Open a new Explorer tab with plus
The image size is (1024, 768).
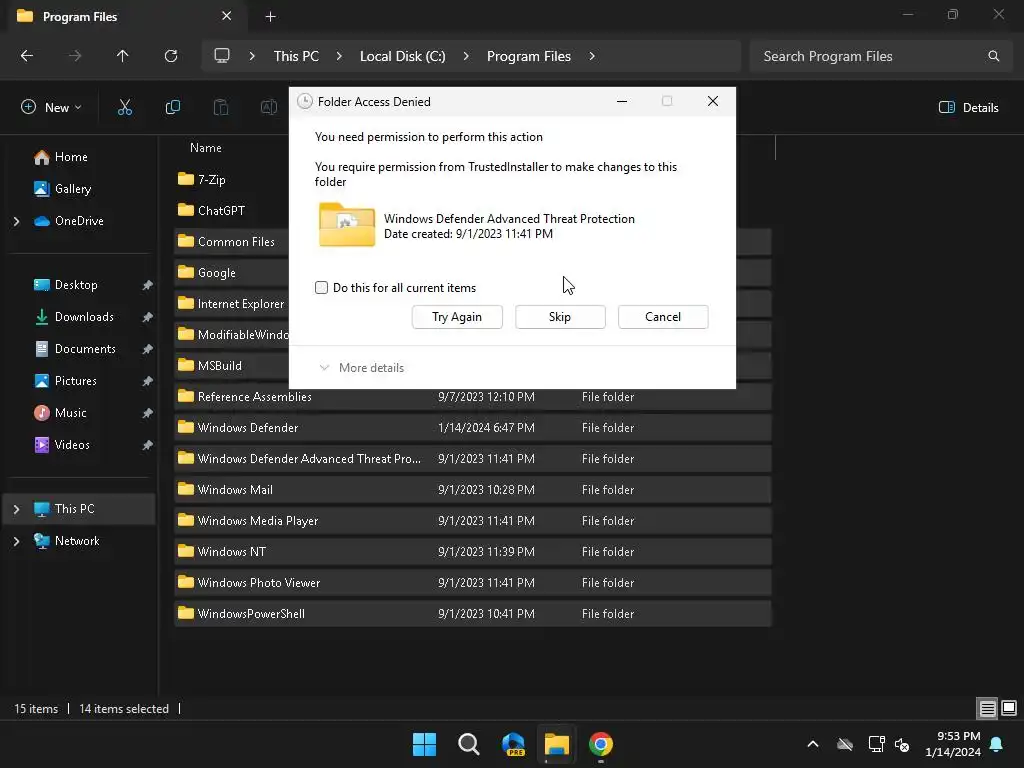pyautogui.click(x=270, y=16)
